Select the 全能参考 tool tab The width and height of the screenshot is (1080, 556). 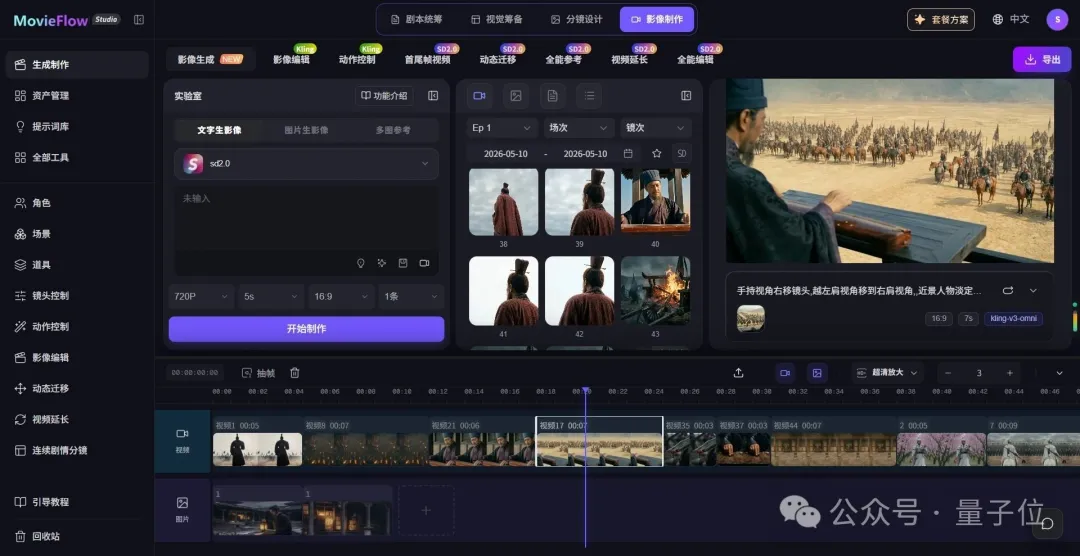tap(563, 59)
